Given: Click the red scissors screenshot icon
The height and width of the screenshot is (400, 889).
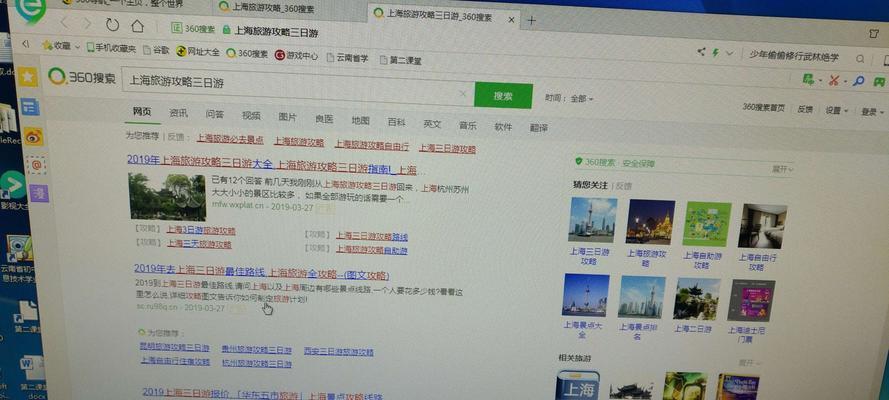Looking at the screenshot, I should click(833, 80).
